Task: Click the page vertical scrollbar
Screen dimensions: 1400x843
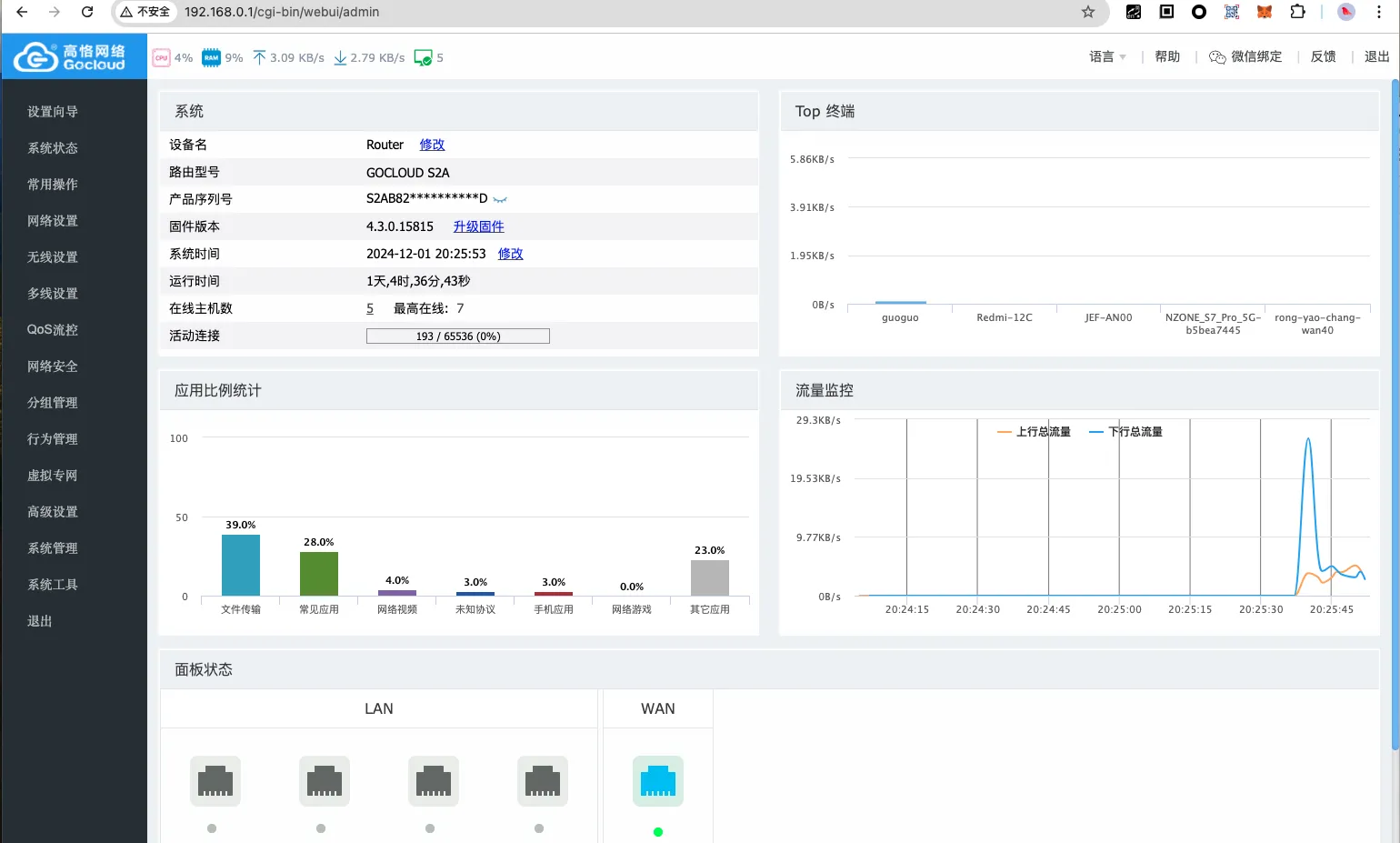Action: tap(1395, 415)
